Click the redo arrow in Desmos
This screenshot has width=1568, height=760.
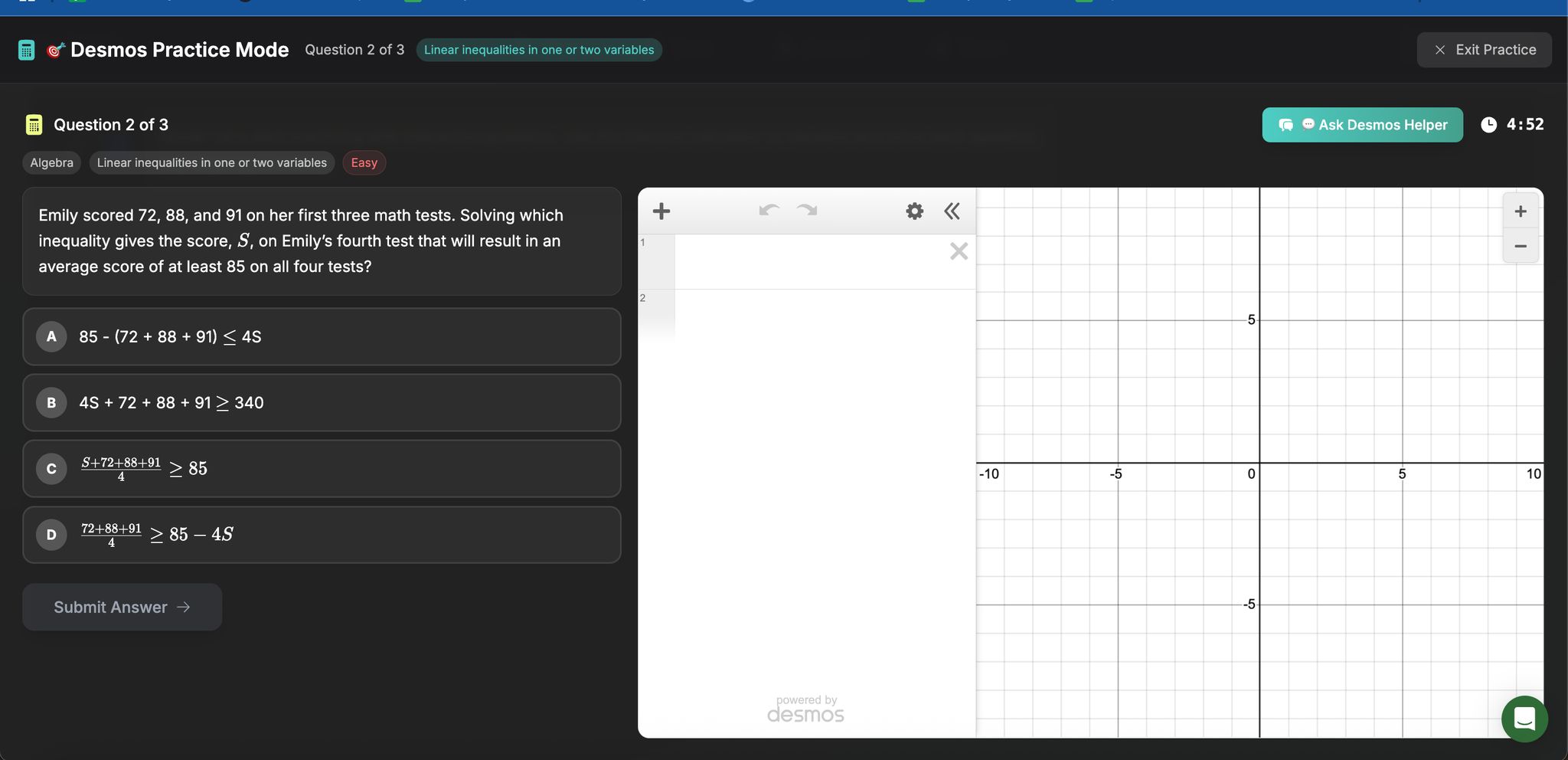807,211
